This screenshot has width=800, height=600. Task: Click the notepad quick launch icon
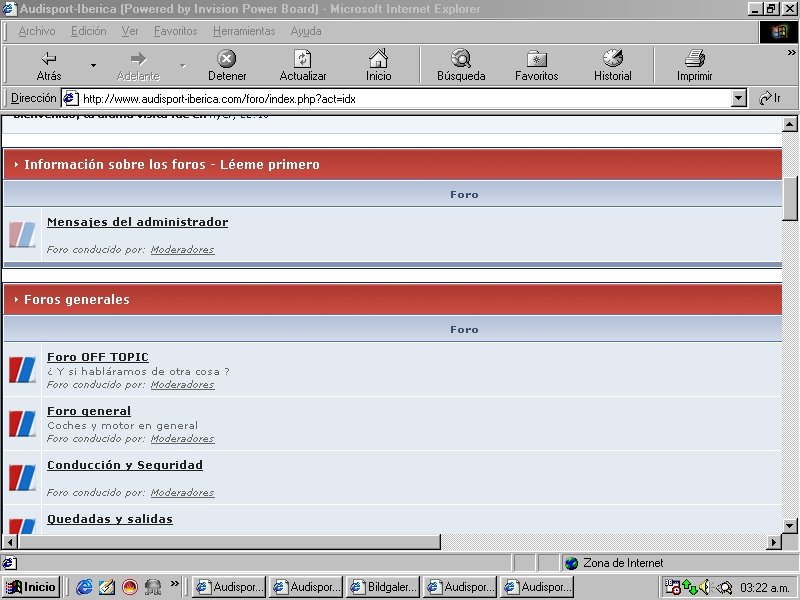[x=107, y=587]
